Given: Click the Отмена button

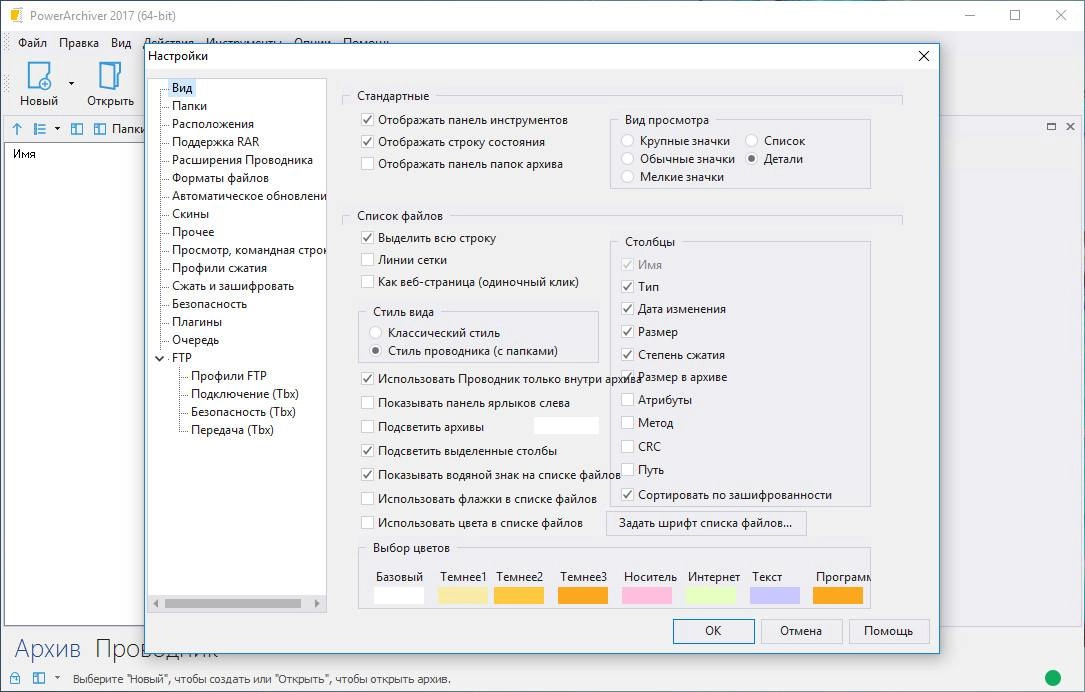Looking at the screenshot, I should coord(801,631).
